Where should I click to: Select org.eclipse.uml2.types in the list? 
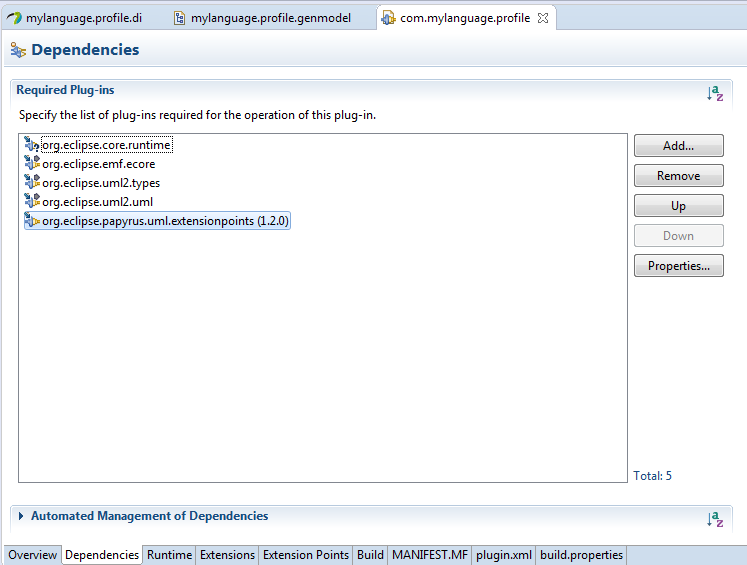click(101, 183)
